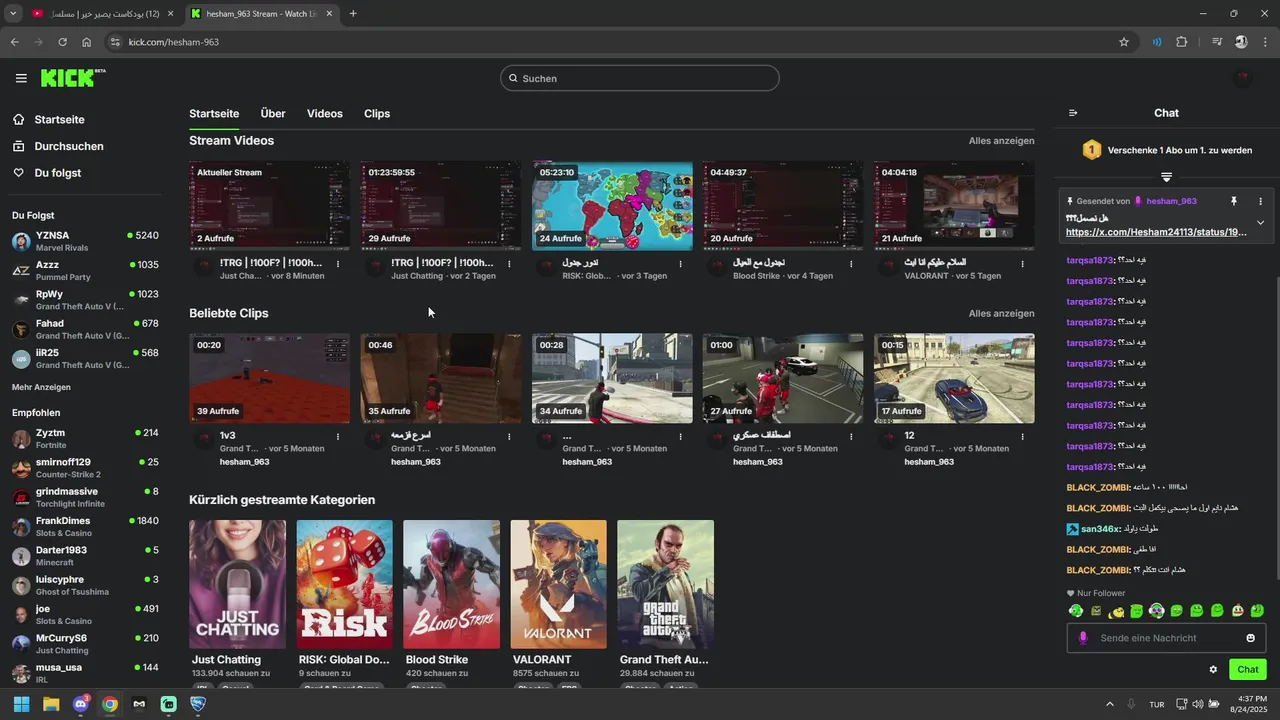Viewport: 1280px width, 720px height.
Task: Focus the Suchen search field
Action: coord(640,78)
